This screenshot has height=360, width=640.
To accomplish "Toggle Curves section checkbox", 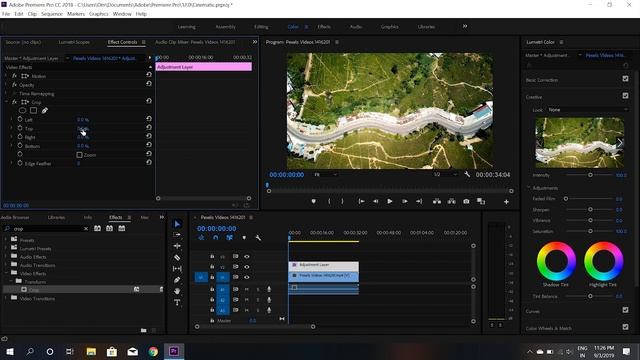I will [625, 310].
